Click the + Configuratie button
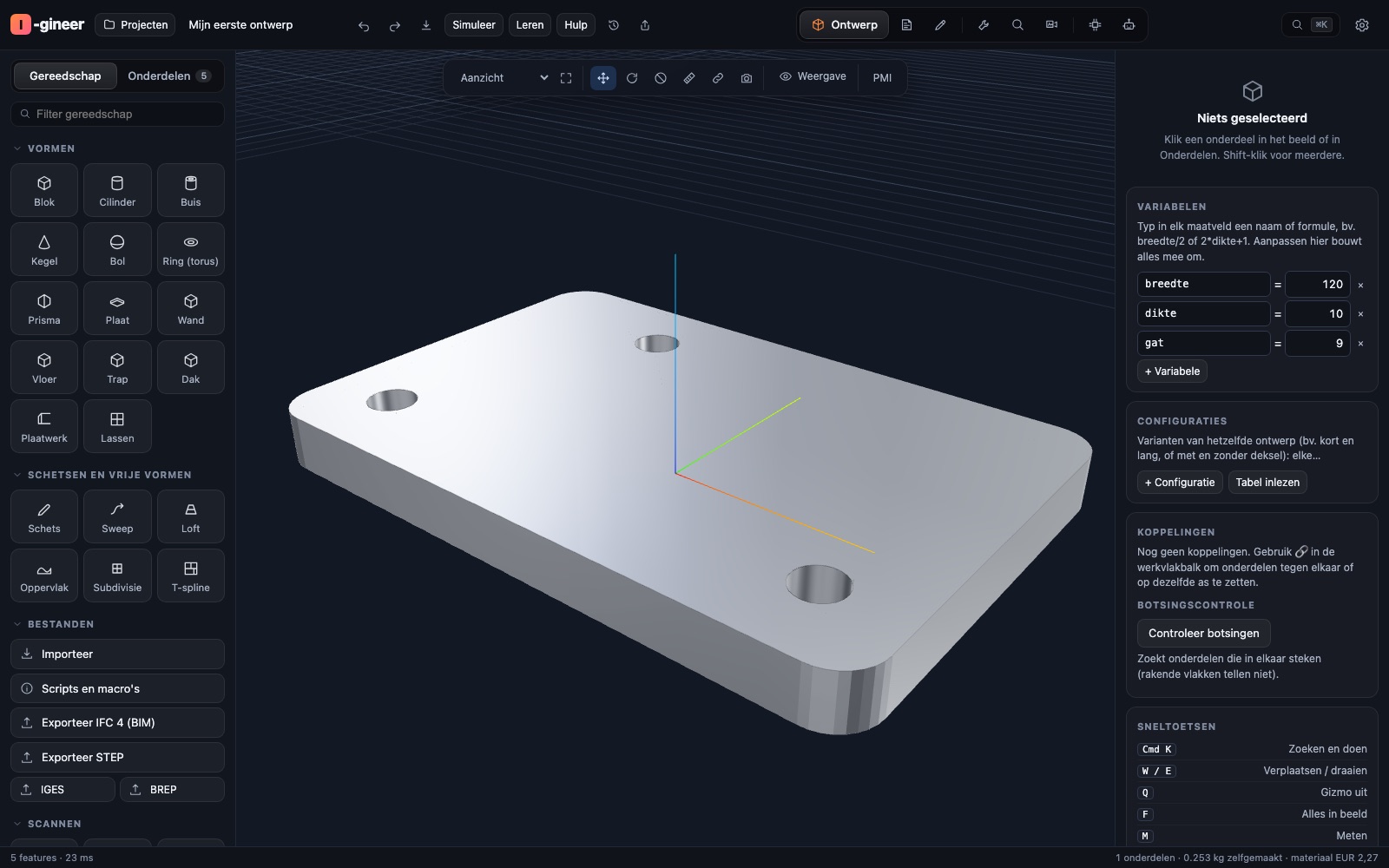This screenshot has width=1389, height=868. pyautogui.click(x=1180, y=482)
